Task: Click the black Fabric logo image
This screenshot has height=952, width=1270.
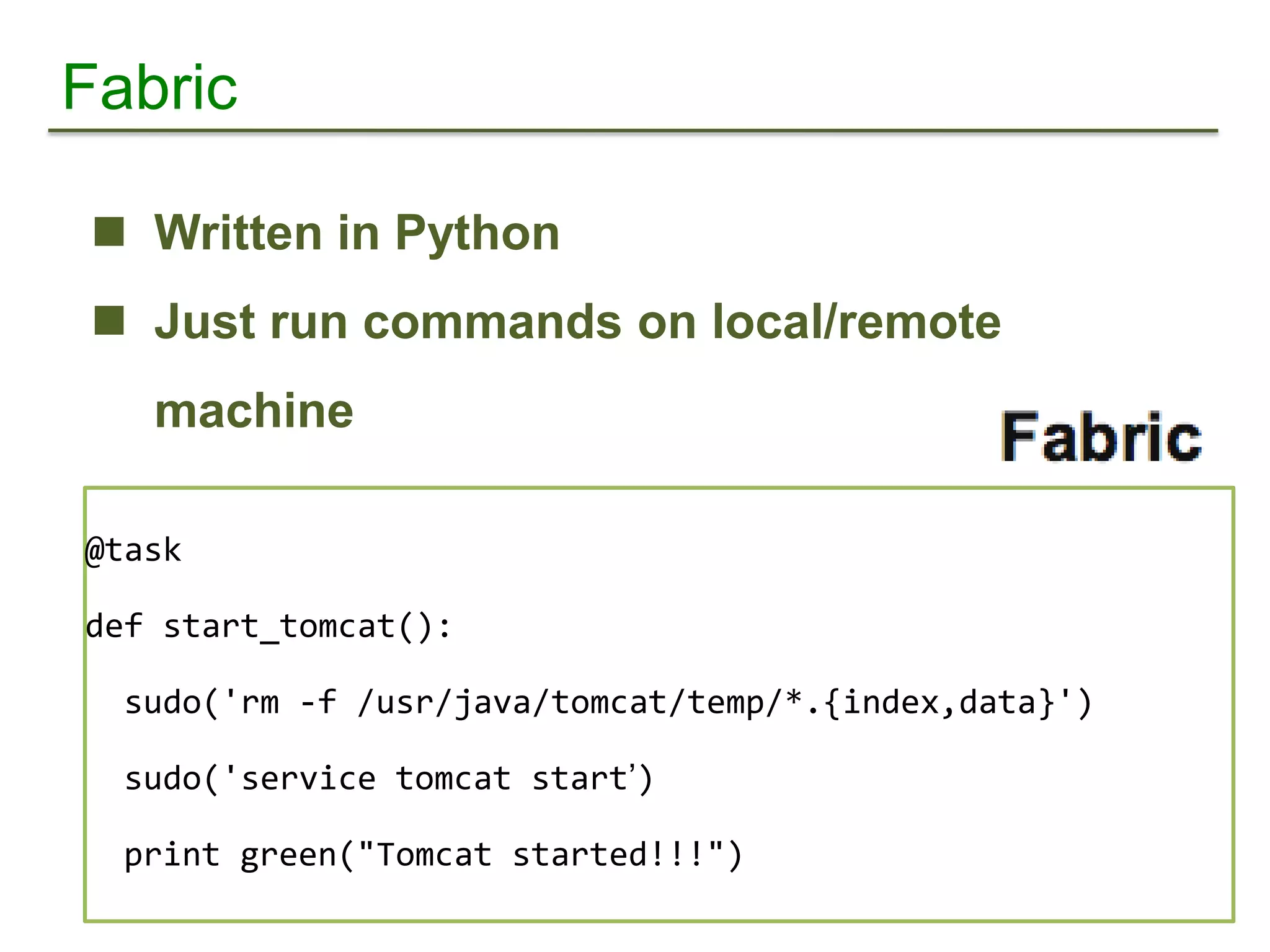Action: coord(1101,437)
